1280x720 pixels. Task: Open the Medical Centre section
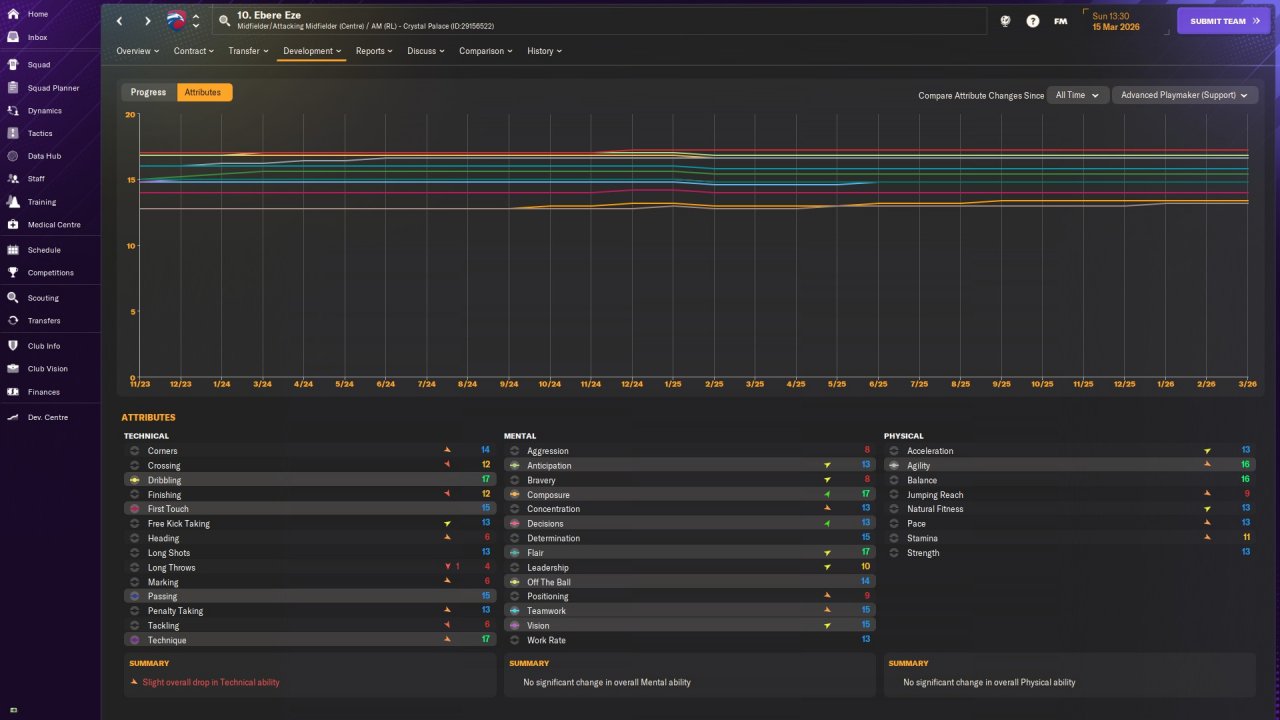[53, 225]
